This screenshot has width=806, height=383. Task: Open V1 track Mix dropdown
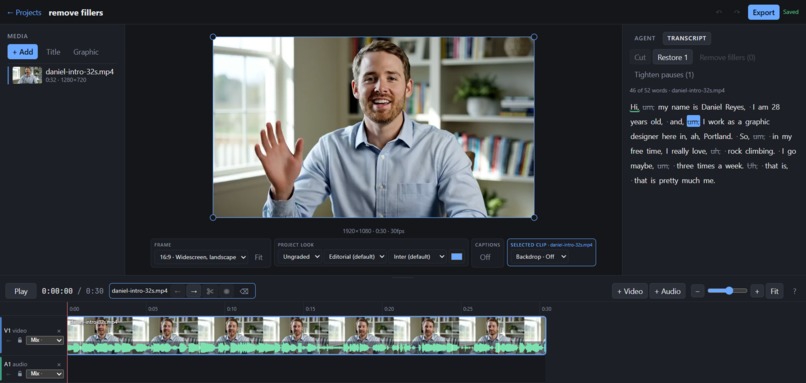click(45, 340)
